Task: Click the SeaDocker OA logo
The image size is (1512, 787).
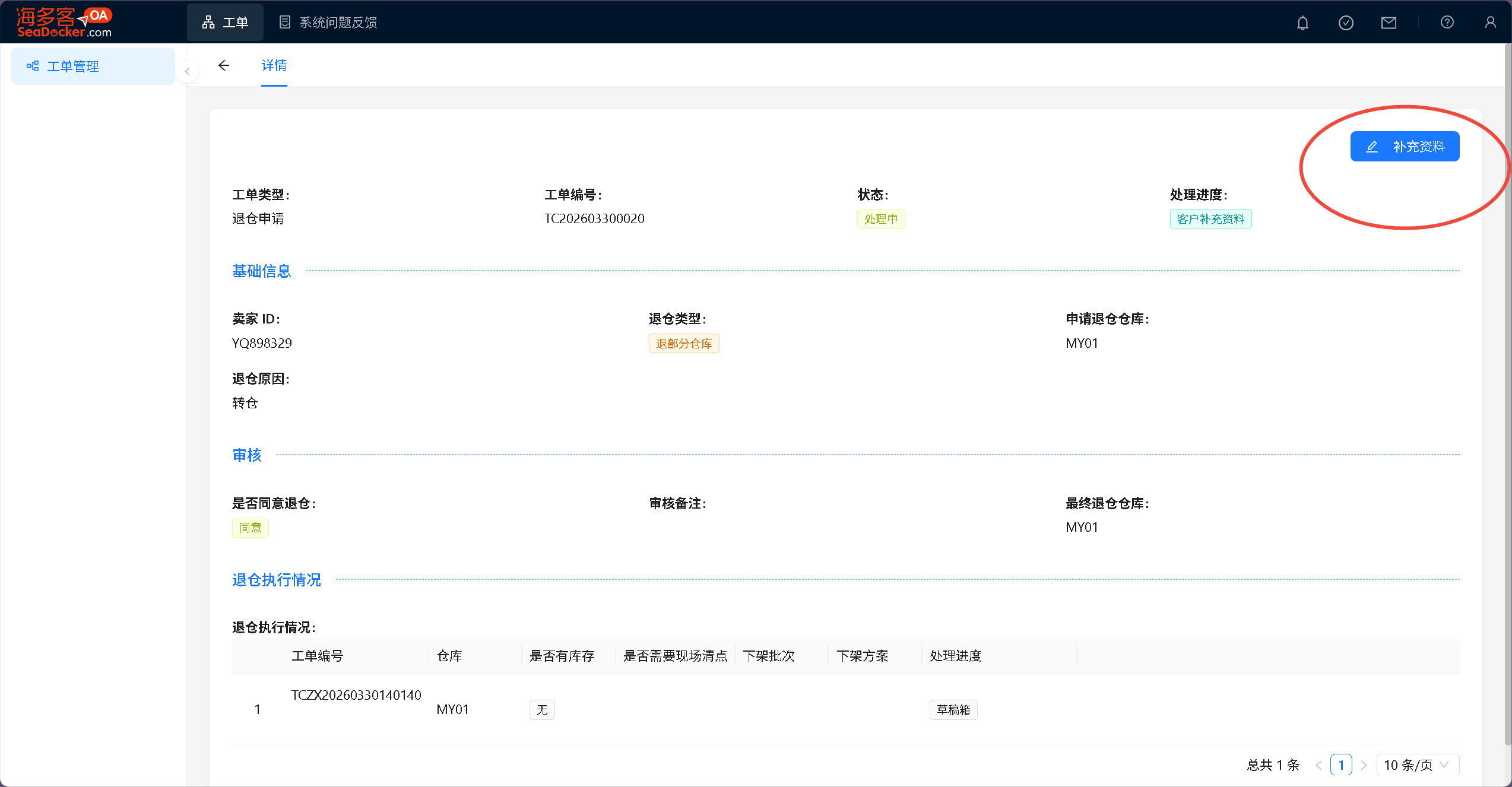Action: click(x=64, y=23)
